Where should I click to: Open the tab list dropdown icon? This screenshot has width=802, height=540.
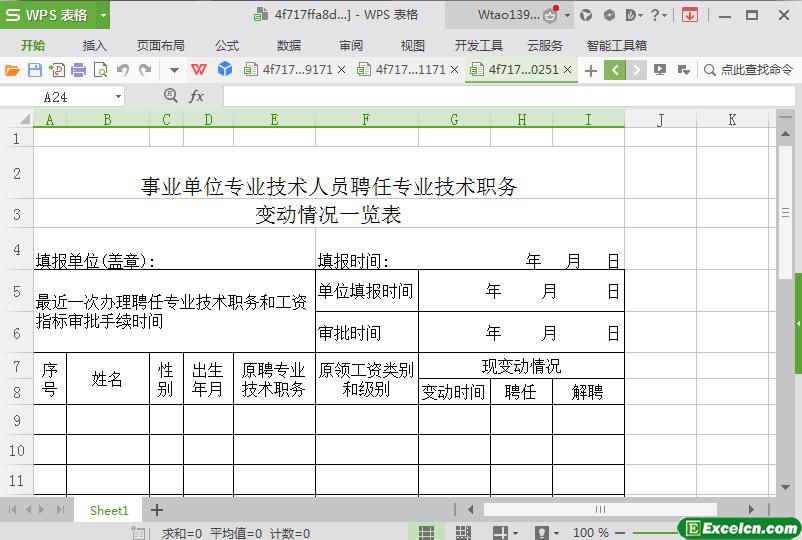tap(683, 70)
